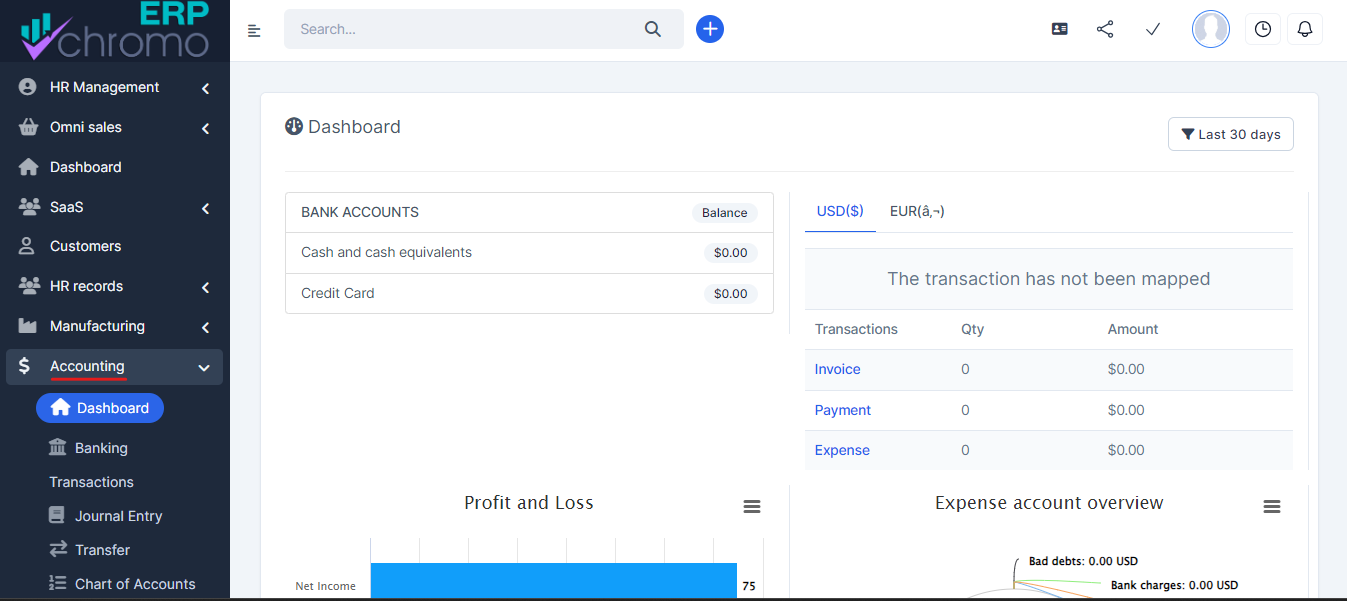Click the clock timesheet icon
The width and height of the screenshot is (1347, 601).
1263,29
